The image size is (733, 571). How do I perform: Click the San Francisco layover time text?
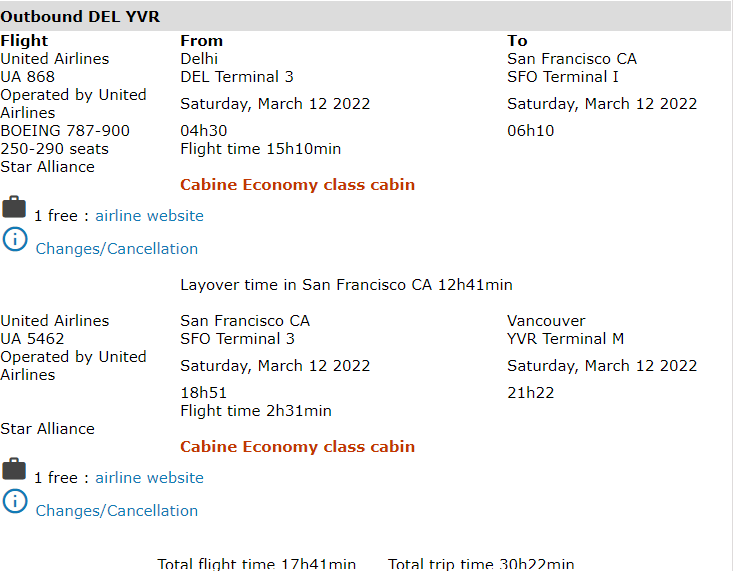coord(346,285)
